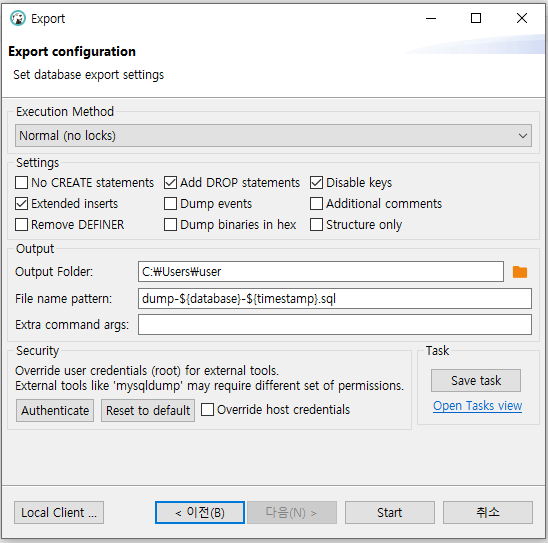Image resolution: width=548 pixels, height=543 pixels.
Task: Click the Output Folder path field
Action: (321, 272)
